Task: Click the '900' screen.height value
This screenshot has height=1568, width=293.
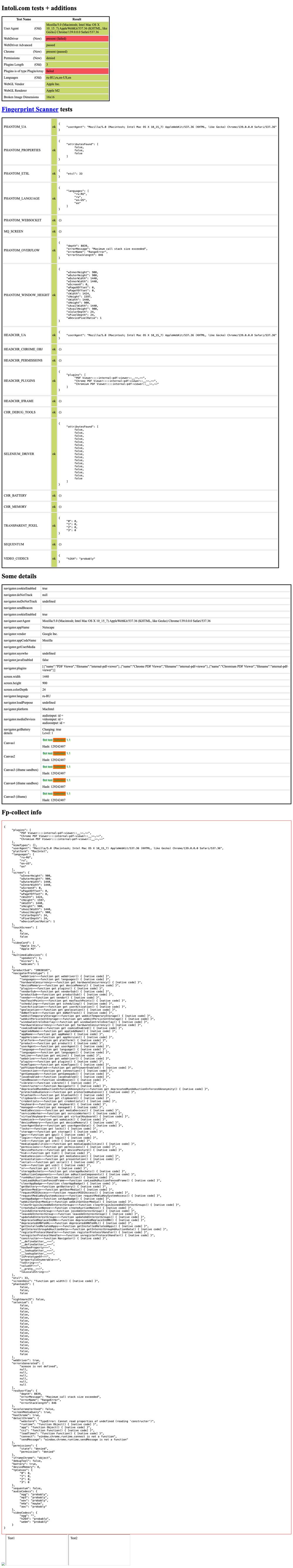Action: [45, 683]
